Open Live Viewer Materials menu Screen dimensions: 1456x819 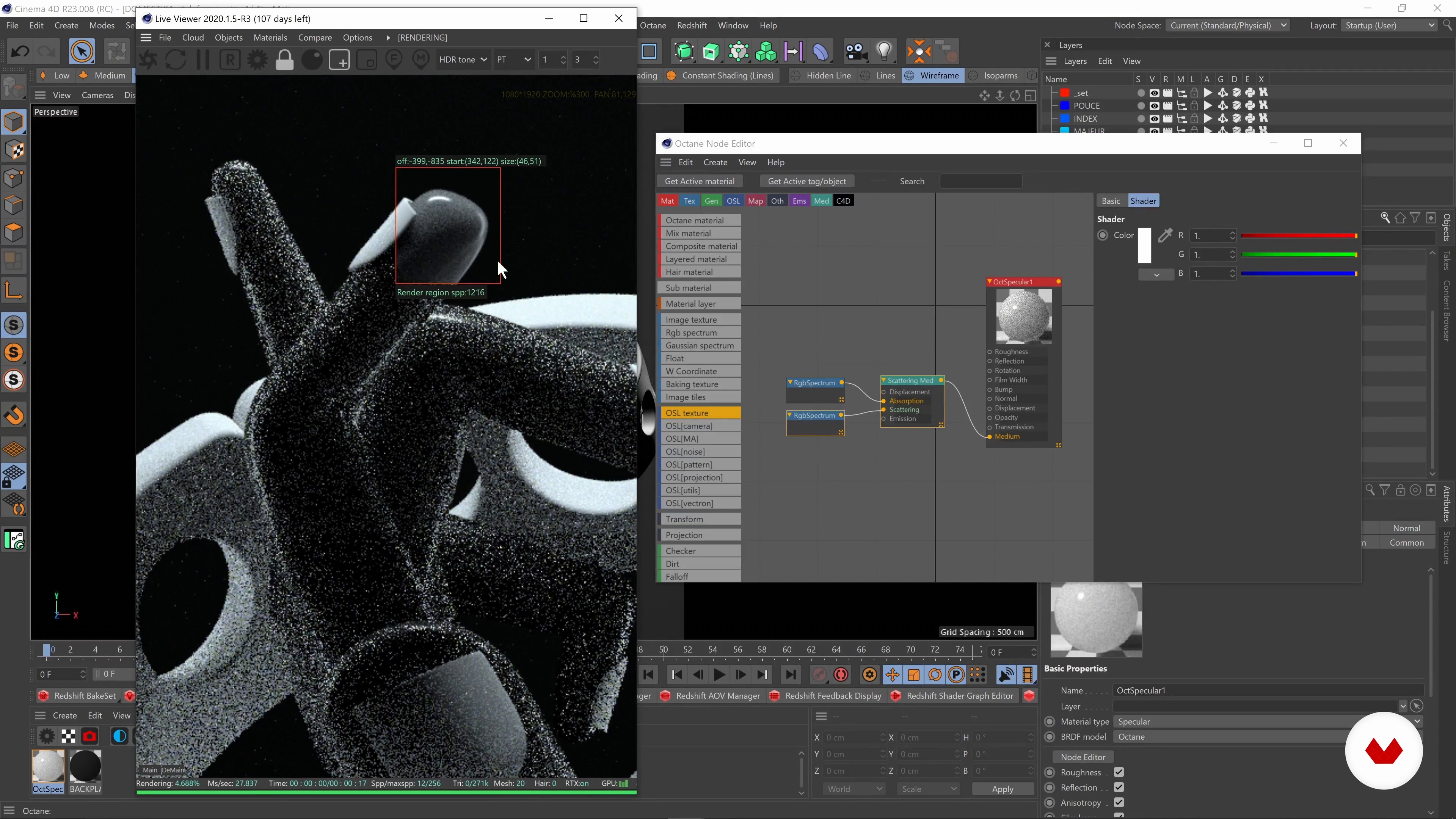270,38
